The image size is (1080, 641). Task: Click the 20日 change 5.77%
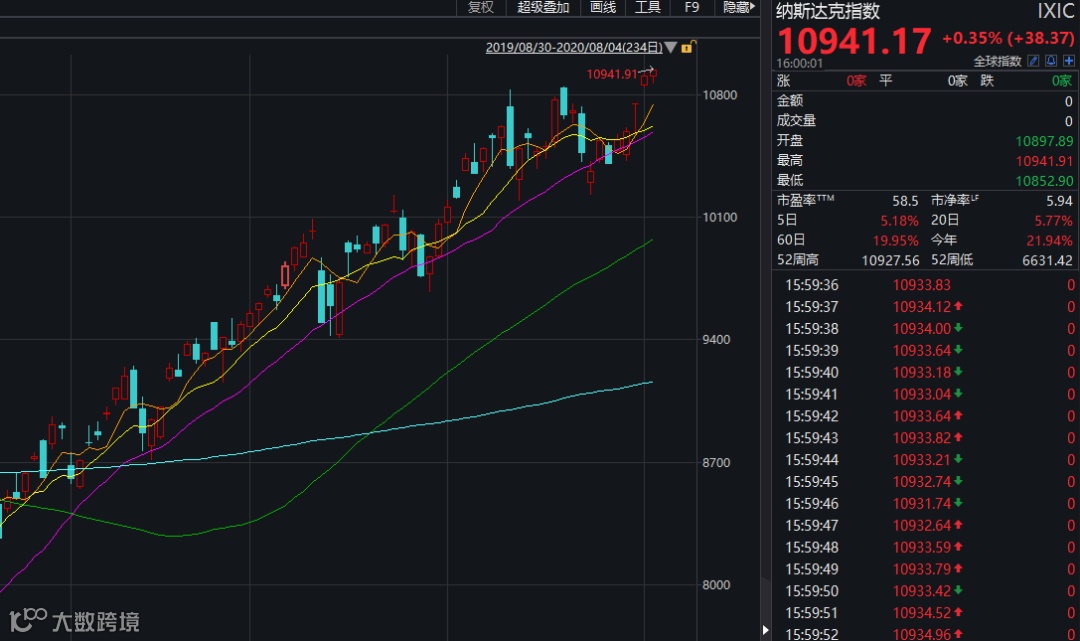1054,220
